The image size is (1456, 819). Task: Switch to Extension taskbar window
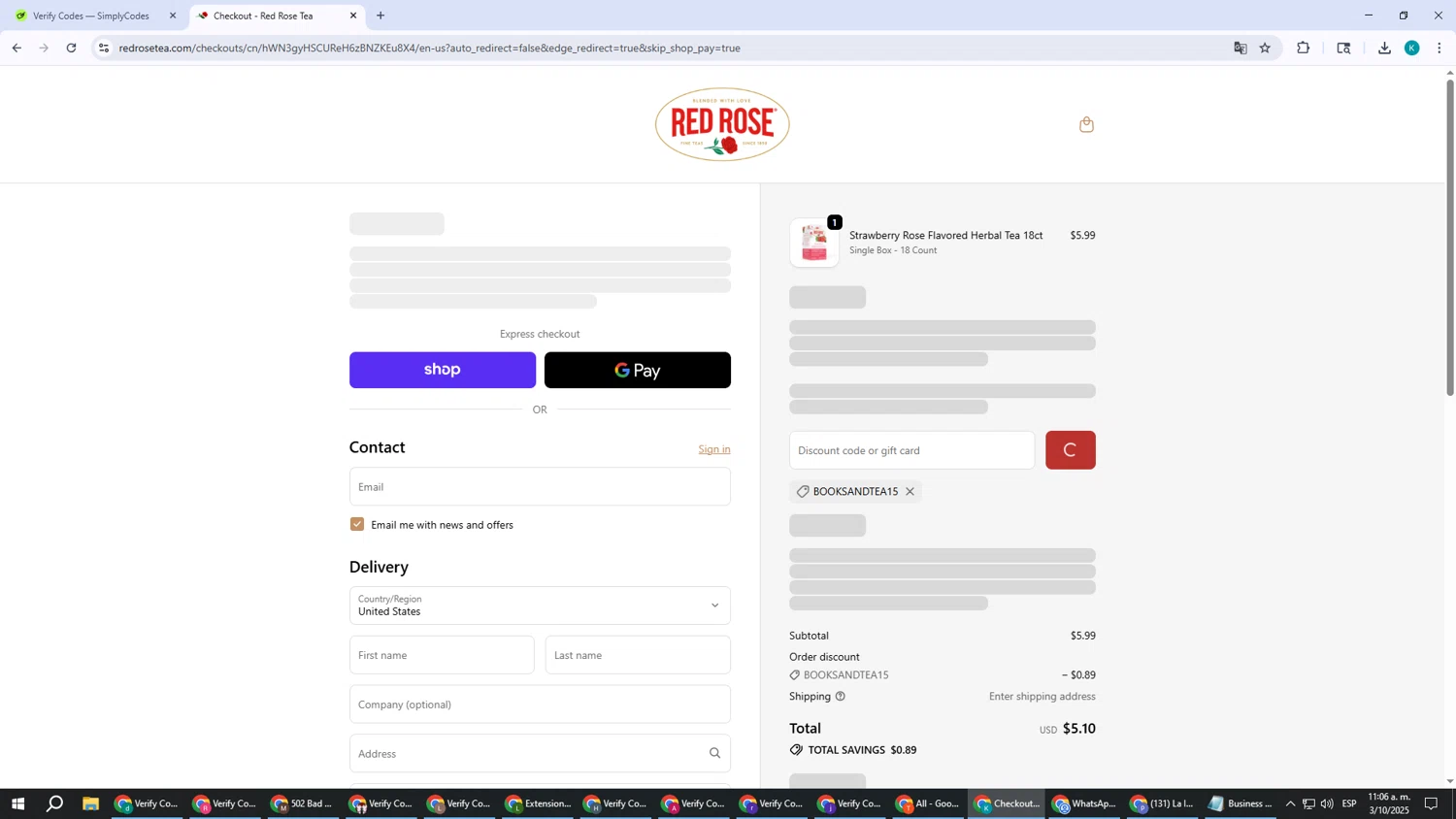(539, 803)
